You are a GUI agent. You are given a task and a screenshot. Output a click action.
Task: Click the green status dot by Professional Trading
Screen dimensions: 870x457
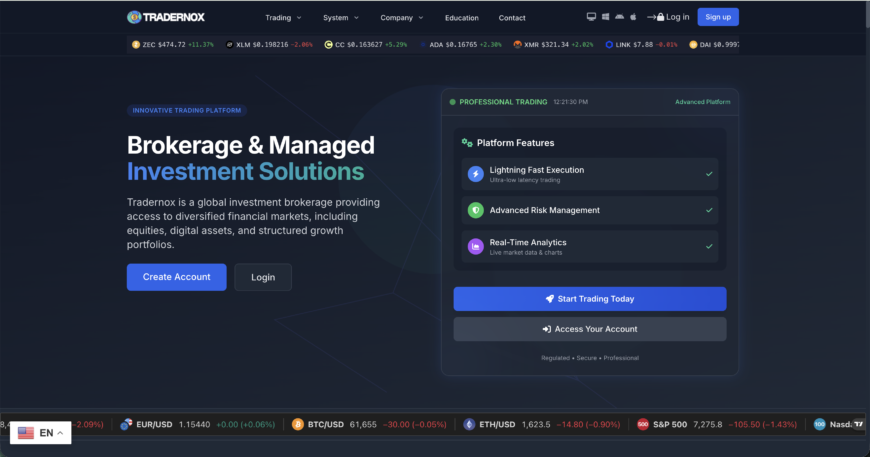click(453, 102)
